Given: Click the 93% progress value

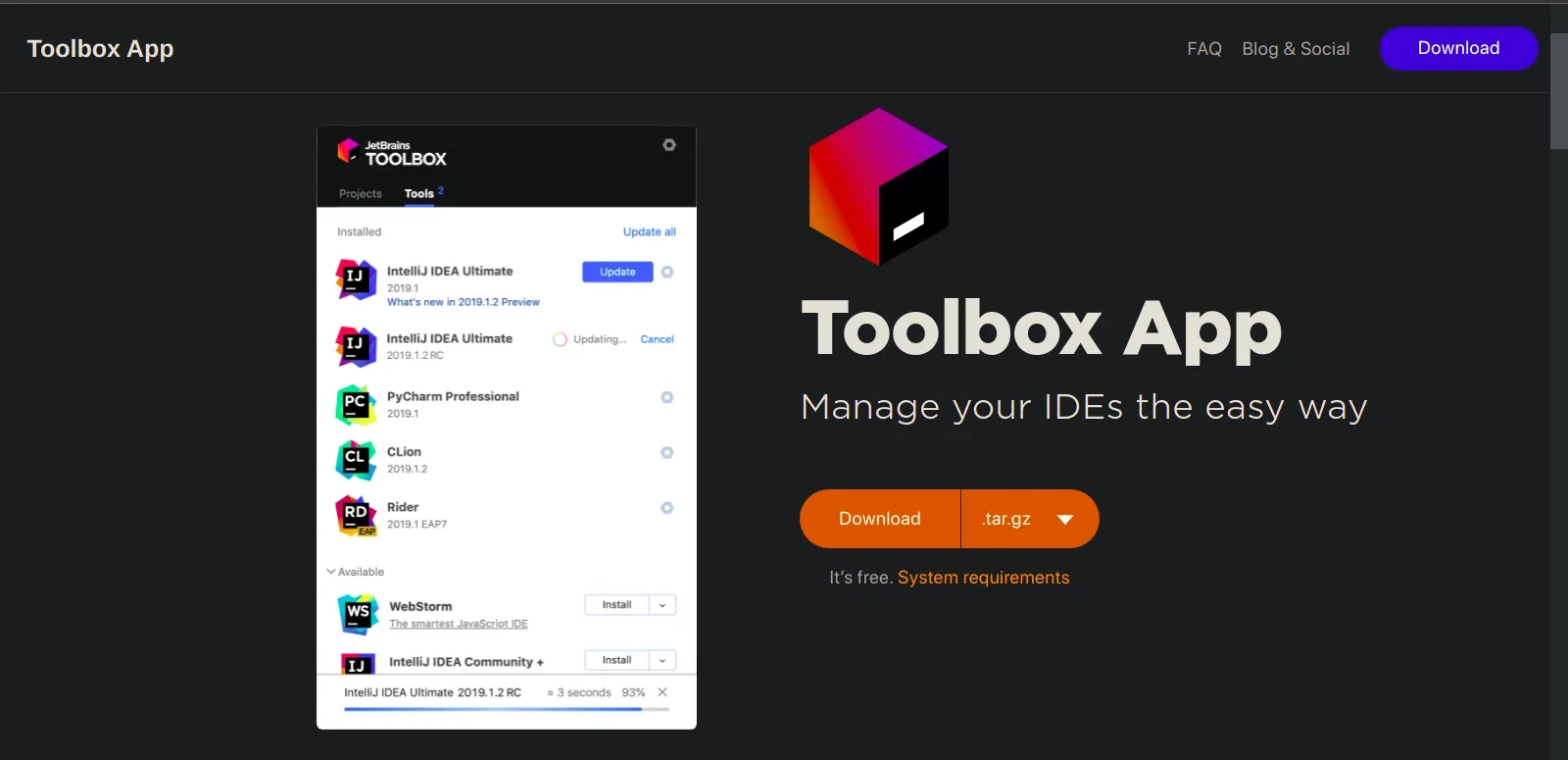Looking at the screenshot, I should point(633,692).
